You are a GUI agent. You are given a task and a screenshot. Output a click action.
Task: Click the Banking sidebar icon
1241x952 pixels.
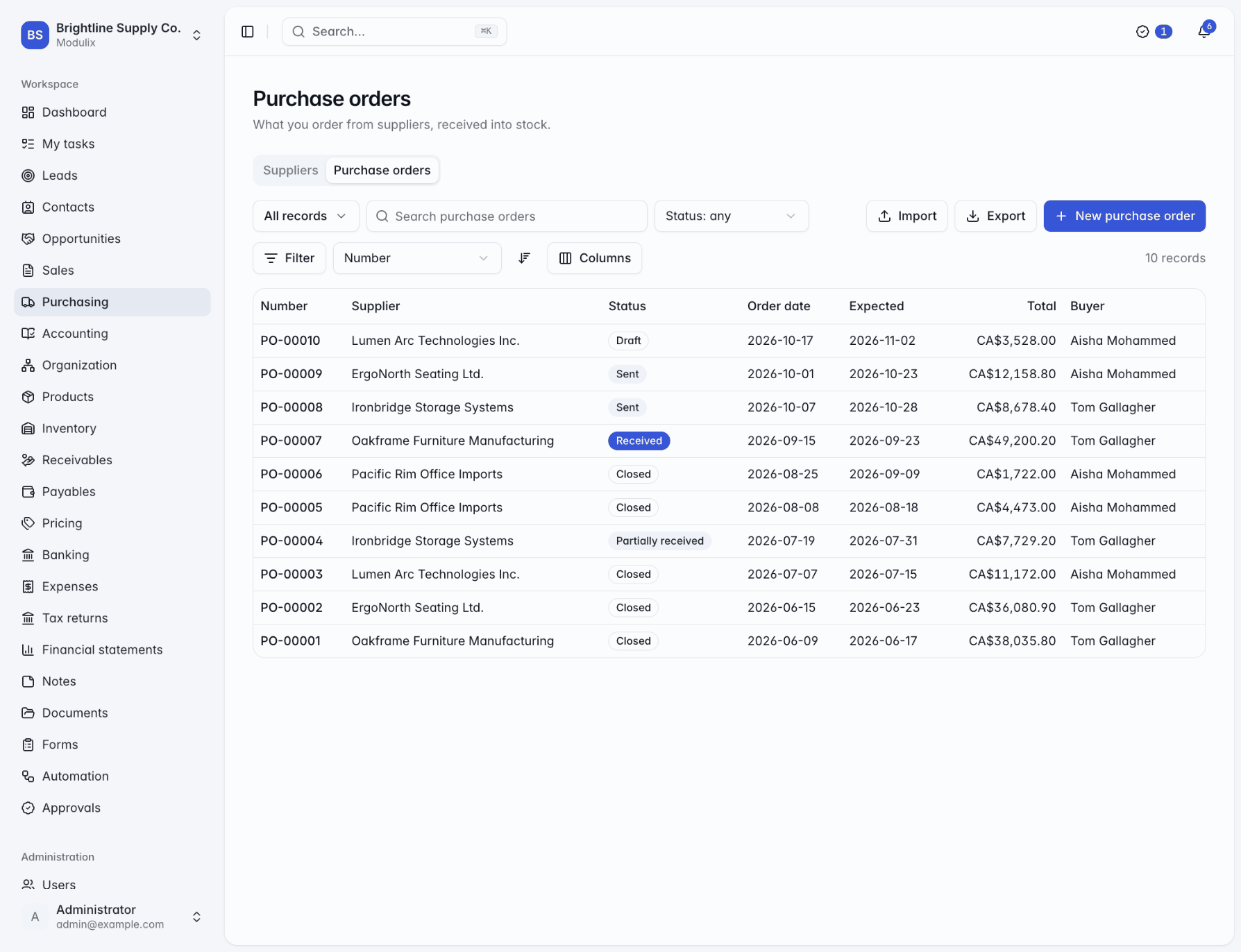click(28, 554)
